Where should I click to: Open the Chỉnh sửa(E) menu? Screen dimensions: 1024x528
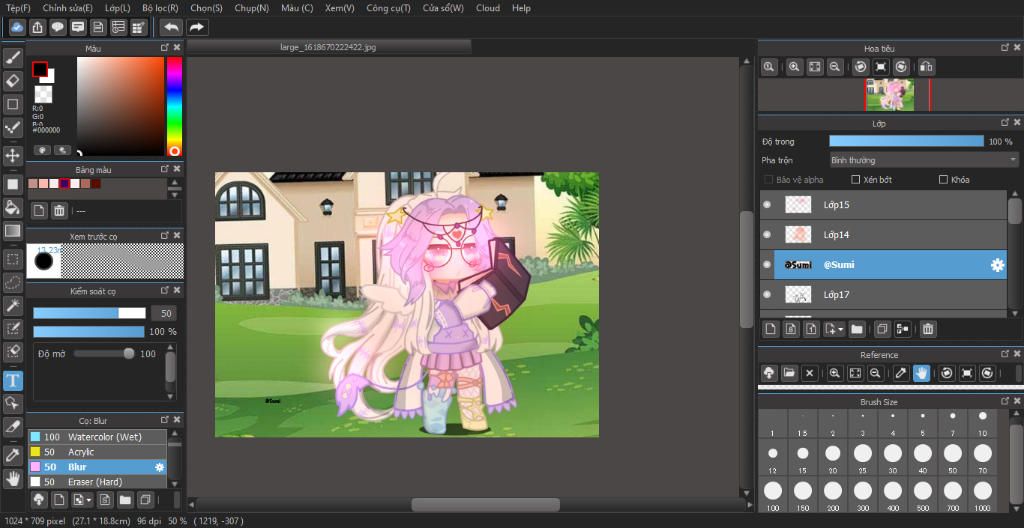coord(67,8)
